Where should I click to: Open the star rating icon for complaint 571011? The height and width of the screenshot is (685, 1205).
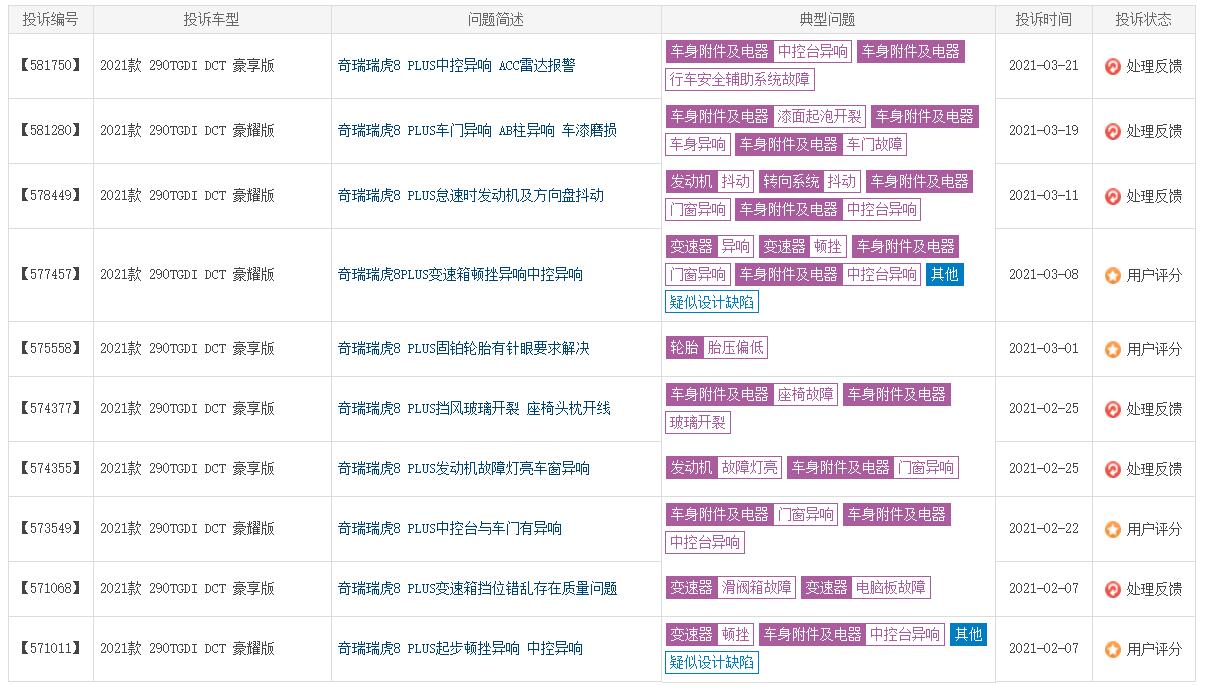(1113, 649)
